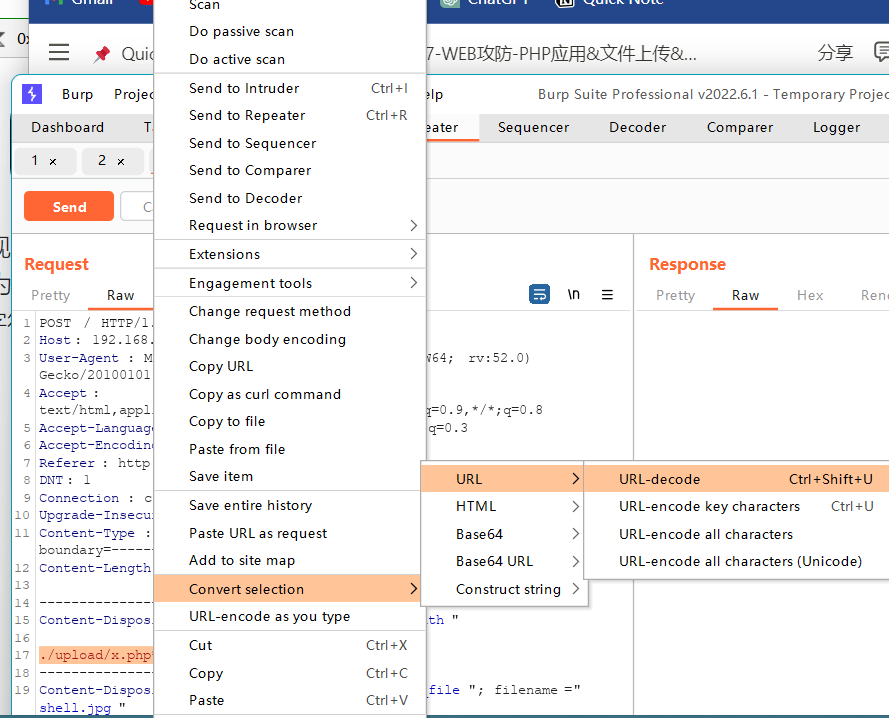Select Do active scan

click(290, 59)
